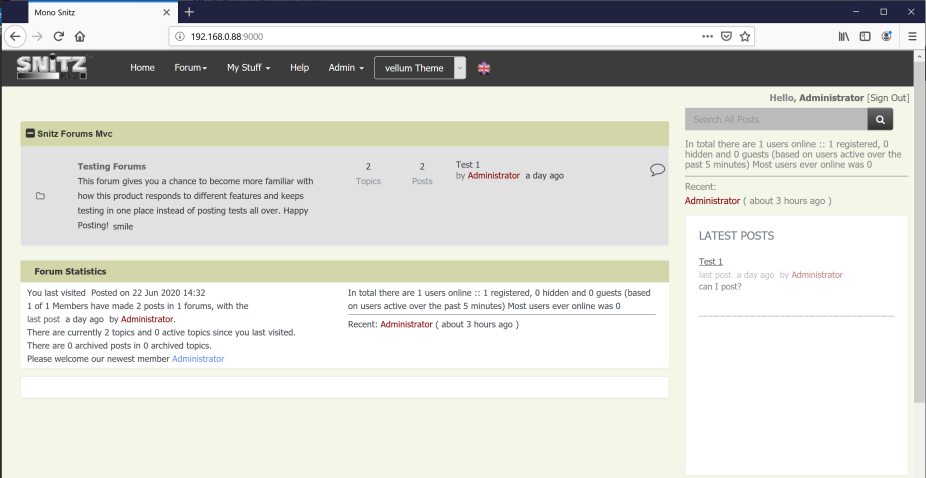Open the Help menu item
The height and width of the screenshot is (478, 926).
tap(299, 68)
